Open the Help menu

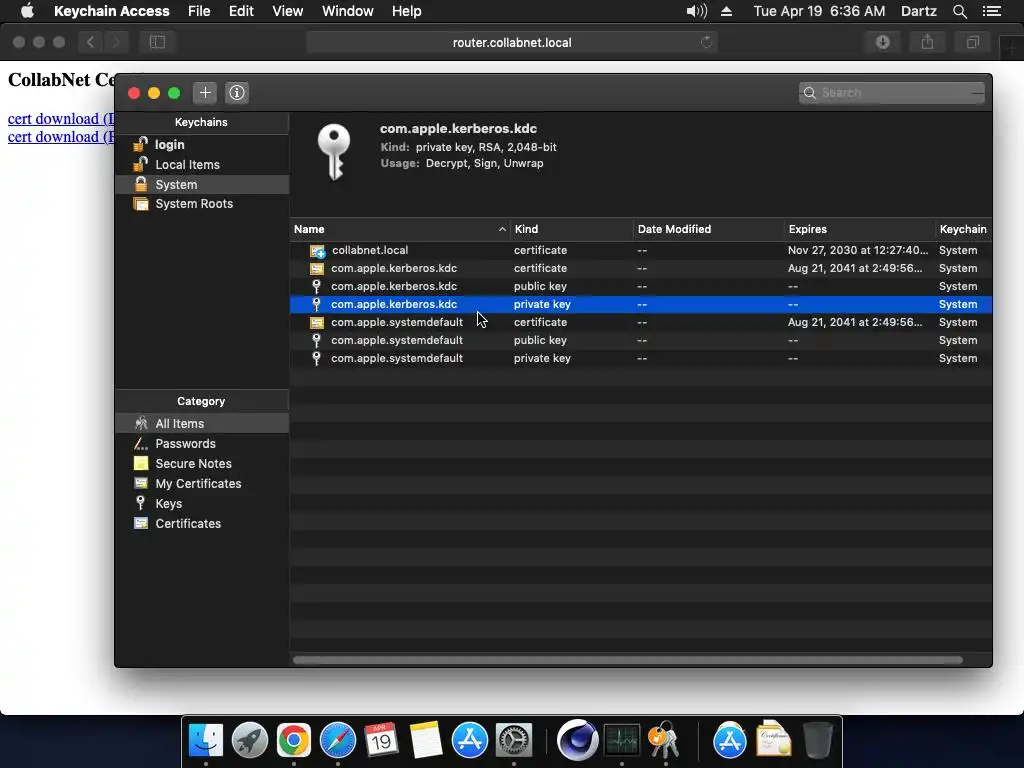[x=406, y=11]
